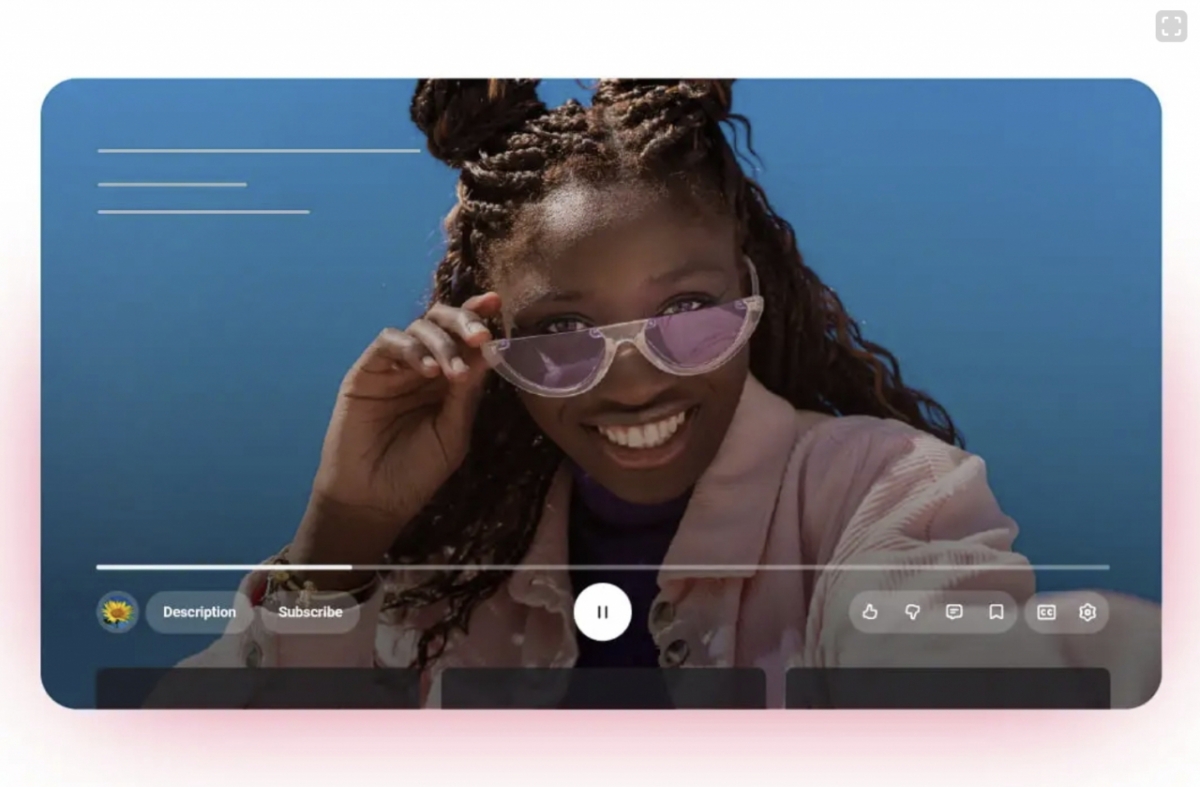Click the top video title line
The height and width of the screenshot is (787, 1200).
[259, 151]
